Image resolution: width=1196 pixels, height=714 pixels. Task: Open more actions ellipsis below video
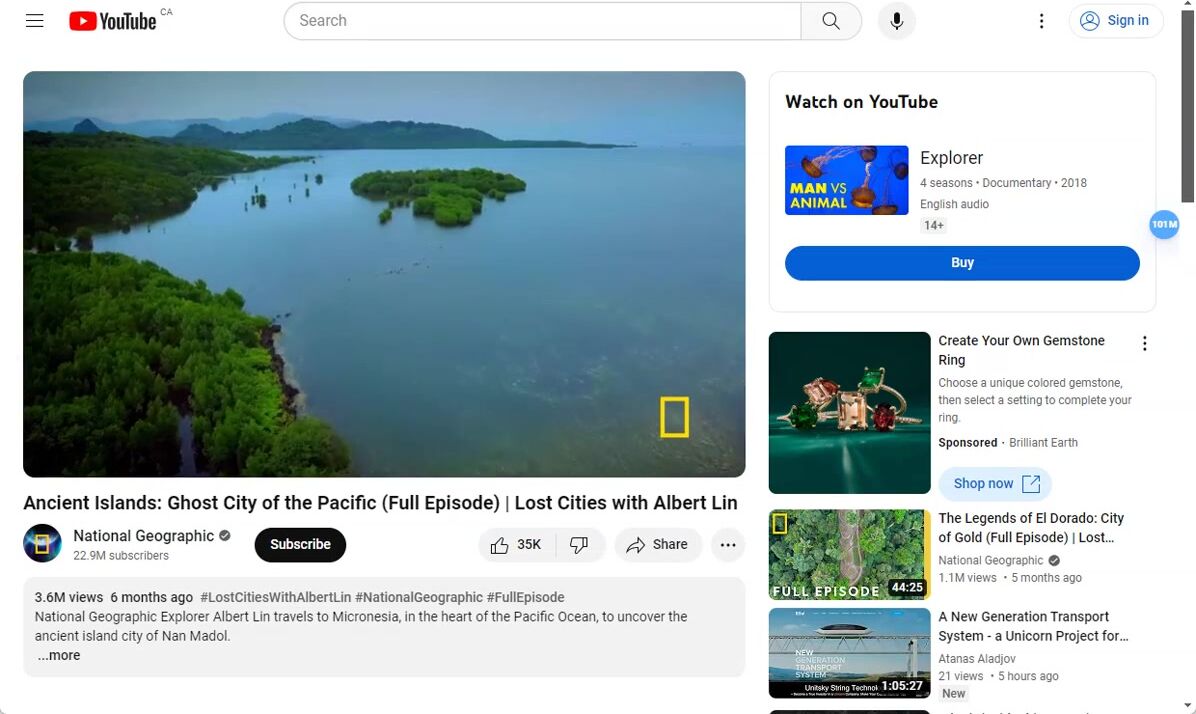click(x=728, y=545)
